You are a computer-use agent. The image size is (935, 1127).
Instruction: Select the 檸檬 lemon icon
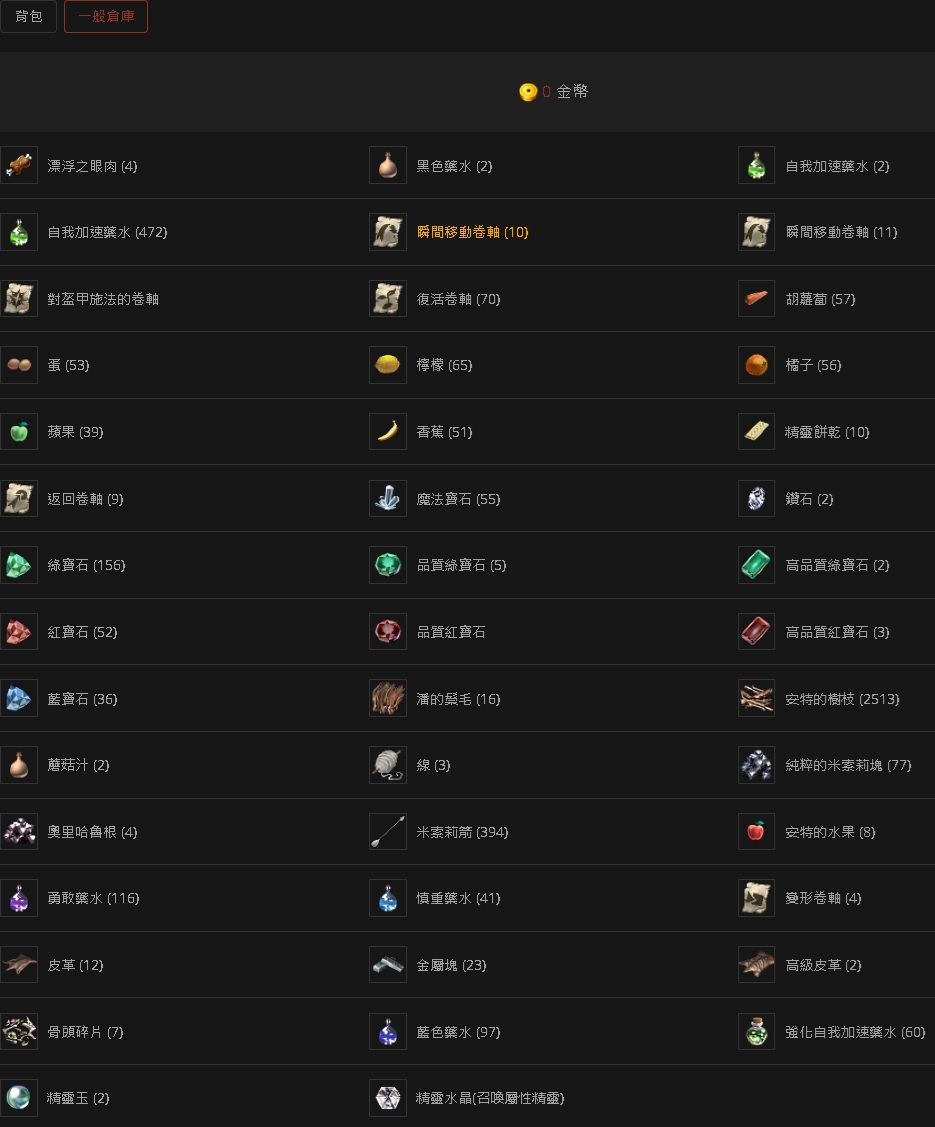click(388, 365)
